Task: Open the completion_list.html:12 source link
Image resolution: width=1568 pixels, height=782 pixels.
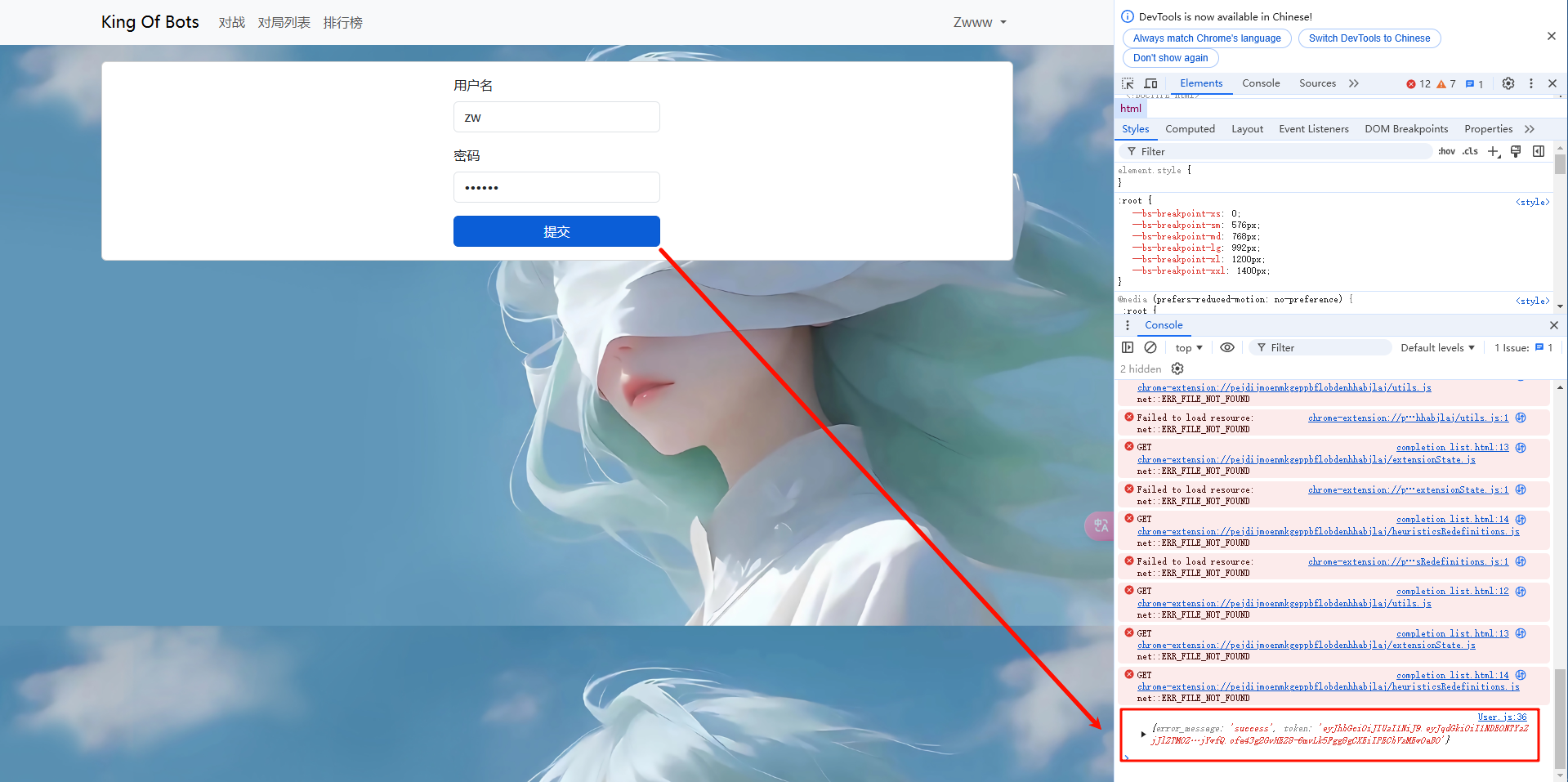Action: (1453, 591)
